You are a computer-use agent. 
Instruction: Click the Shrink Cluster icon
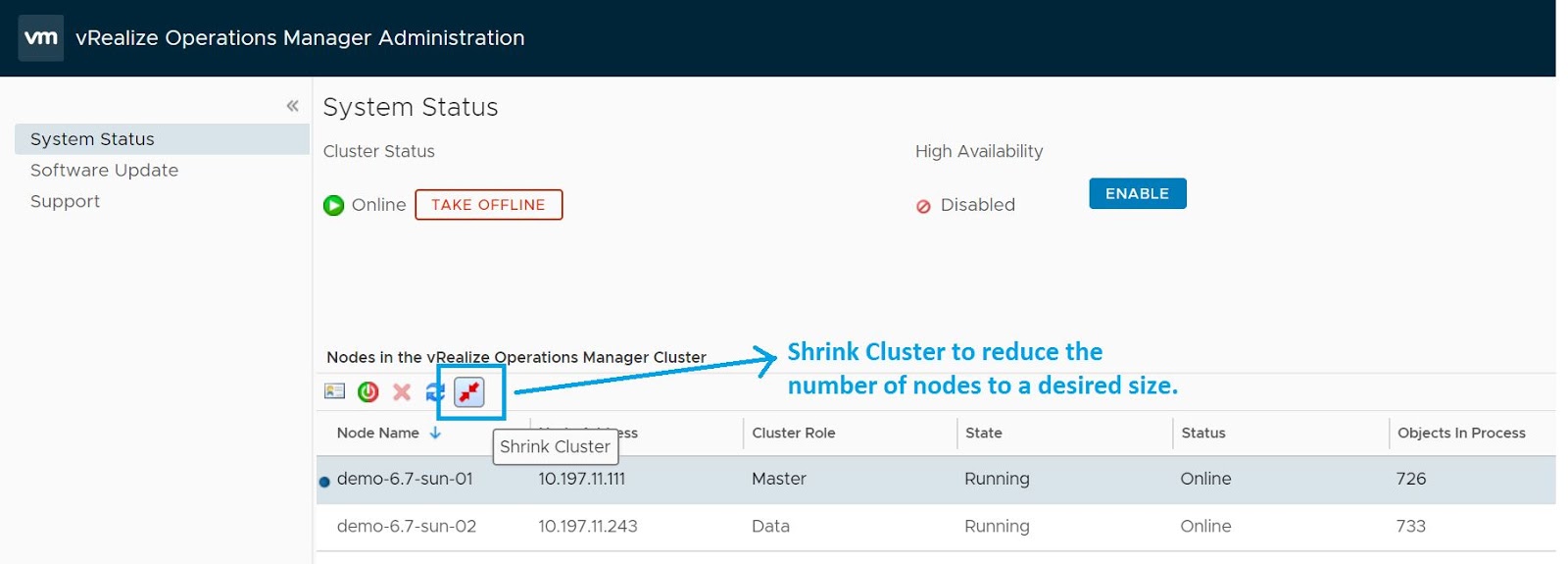click(469, 392)
